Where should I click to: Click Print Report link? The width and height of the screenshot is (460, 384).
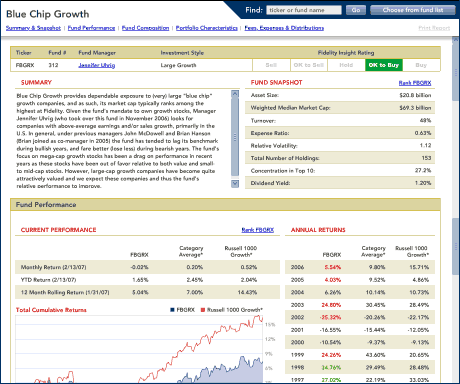point(434,28)
